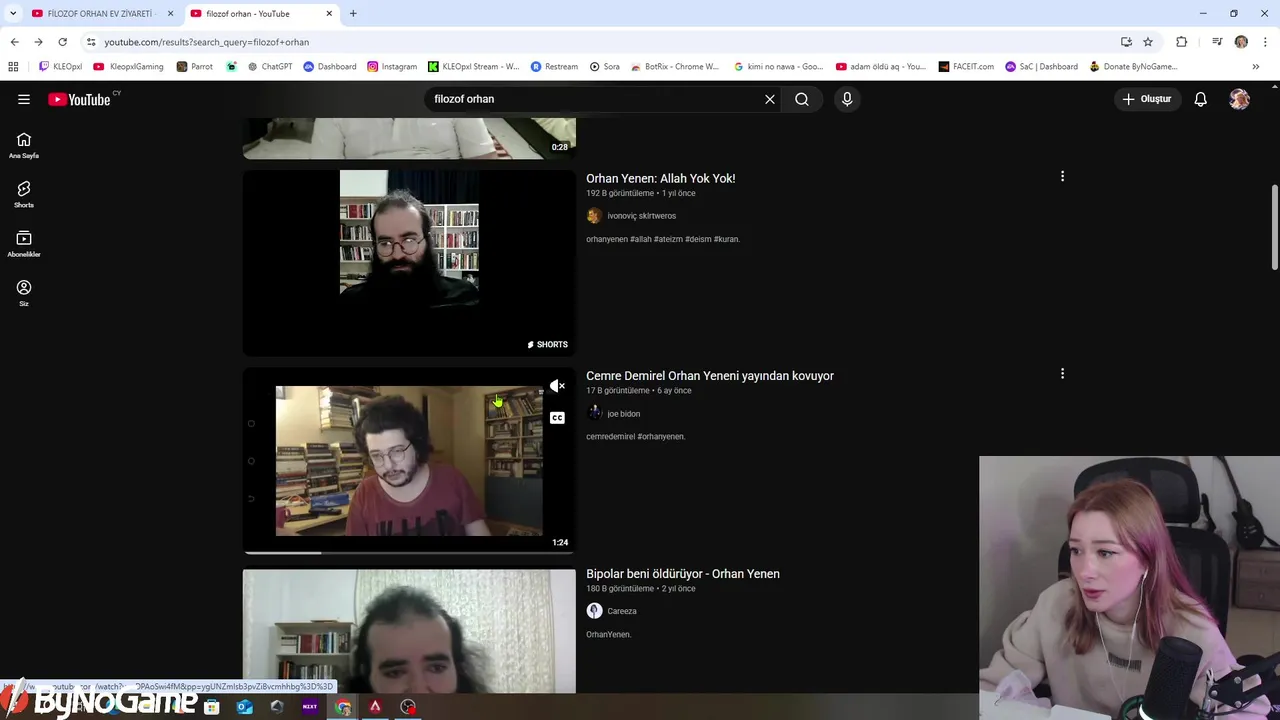Screen dimensions: 1280x720
Task: Open the YouTube account avatar menu
Action: (x=1240, y=99)
